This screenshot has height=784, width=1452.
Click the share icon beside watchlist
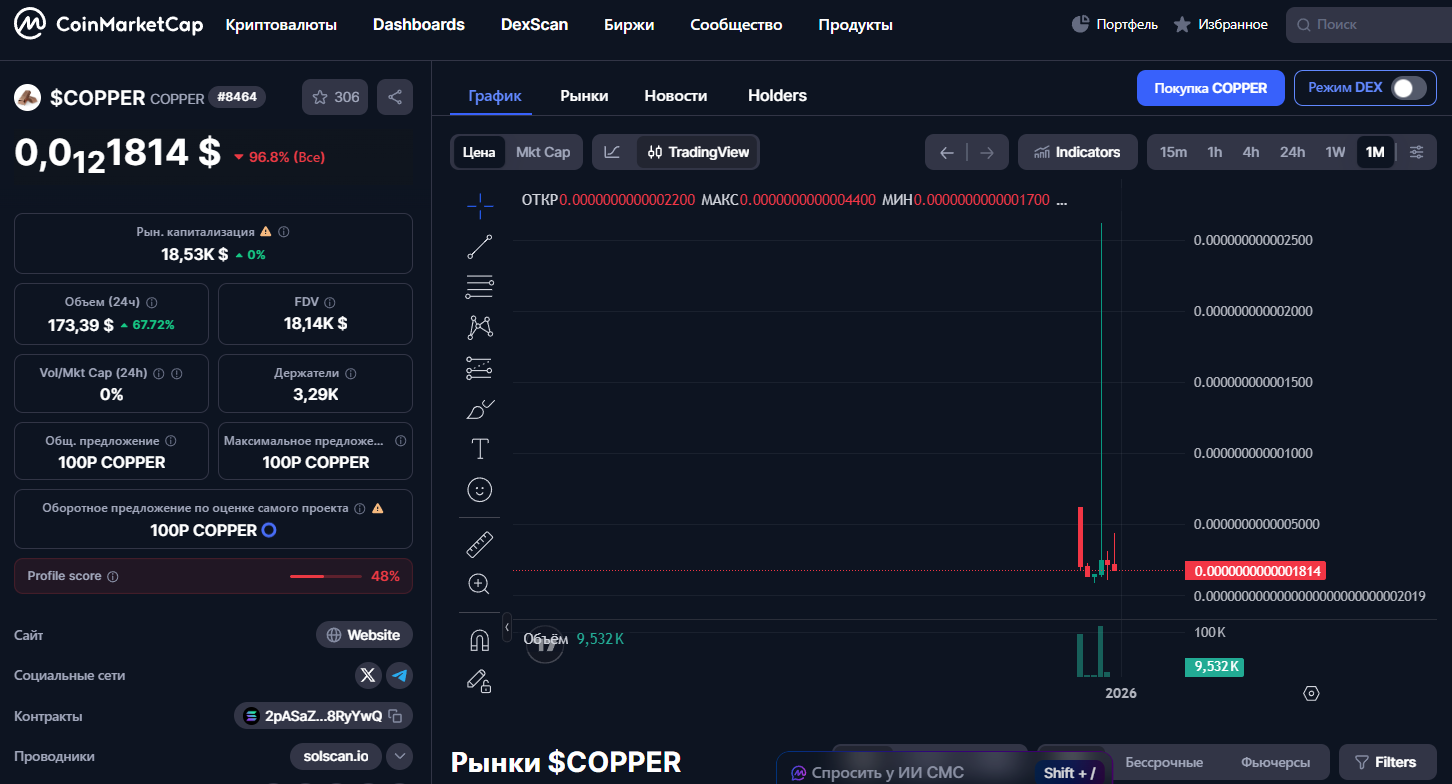click(395, 97)
